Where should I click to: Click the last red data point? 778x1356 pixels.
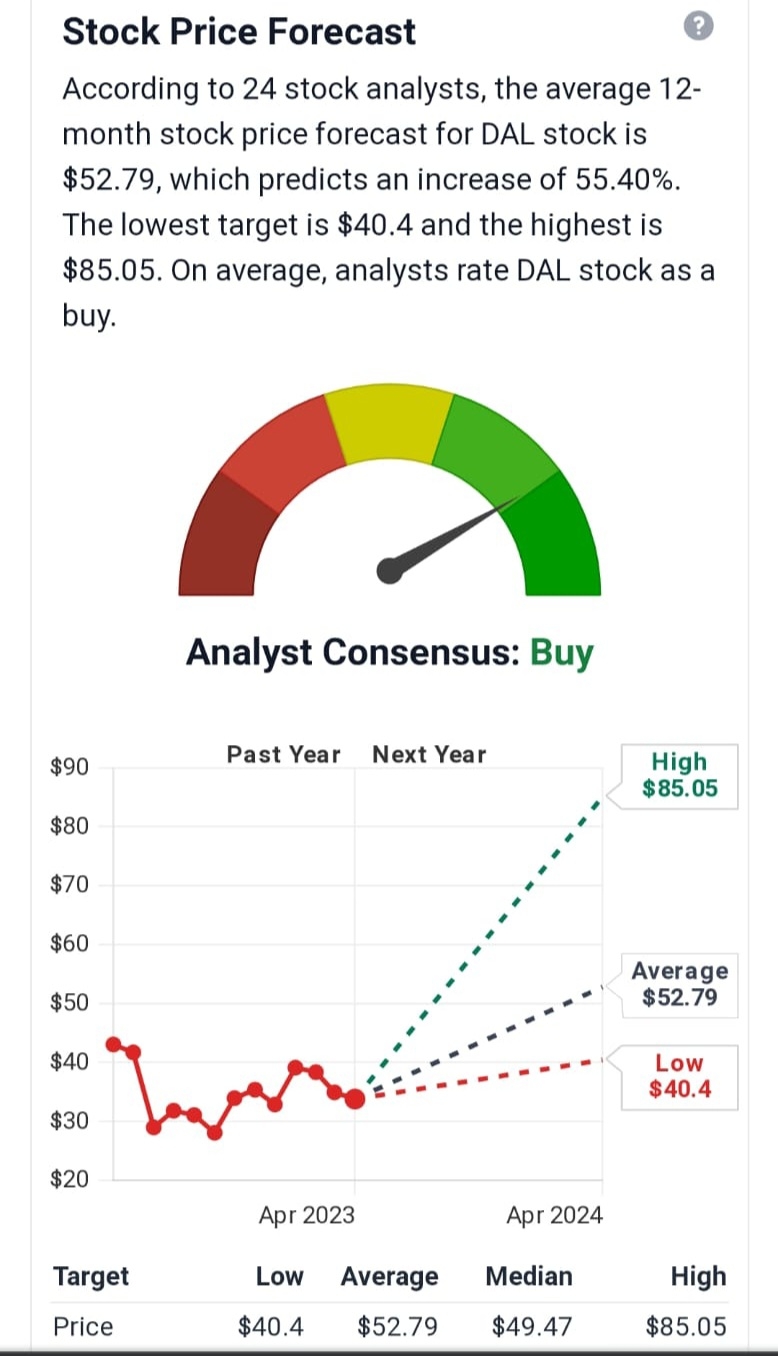[x=355, y=1099]
